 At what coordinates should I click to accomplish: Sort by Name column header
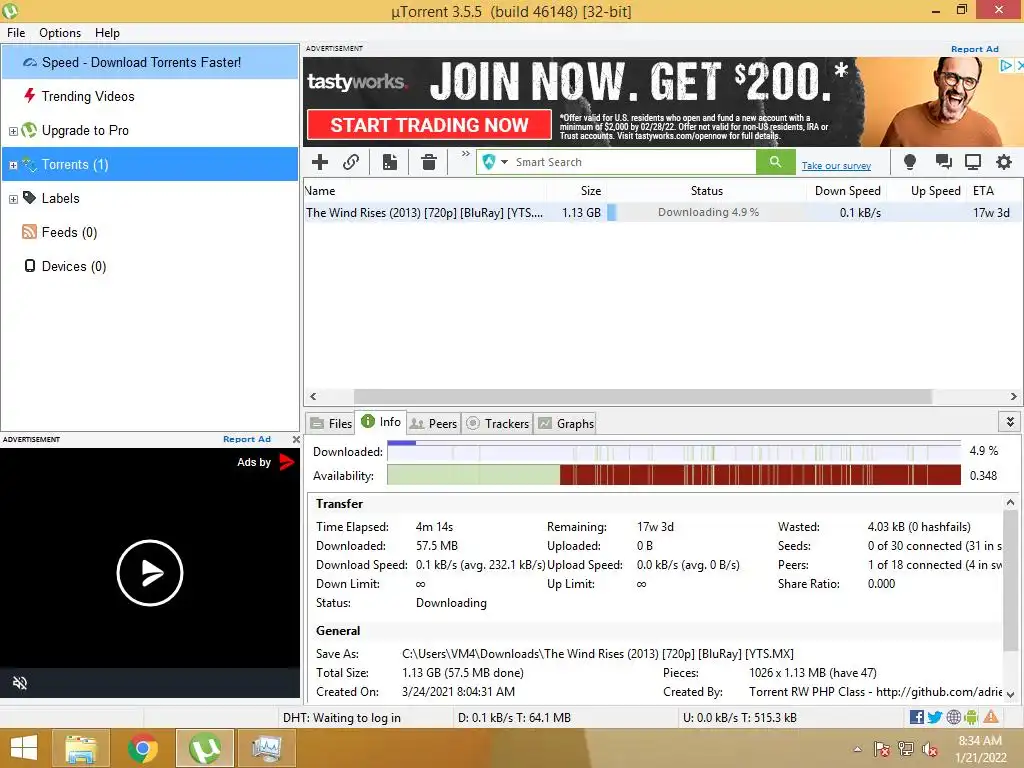(425, 191)
